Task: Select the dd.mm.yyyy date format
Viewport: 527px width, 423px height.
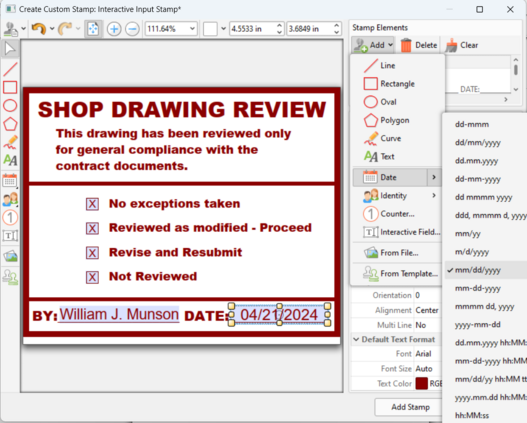Action: [486, 161]
